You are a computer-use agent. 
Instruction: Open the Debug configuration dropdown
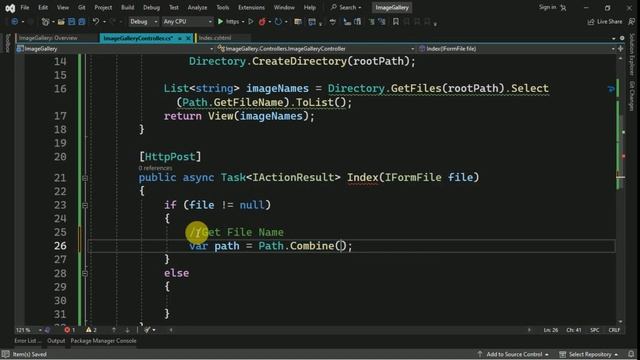pyautogui.click(x=144, y=22)
